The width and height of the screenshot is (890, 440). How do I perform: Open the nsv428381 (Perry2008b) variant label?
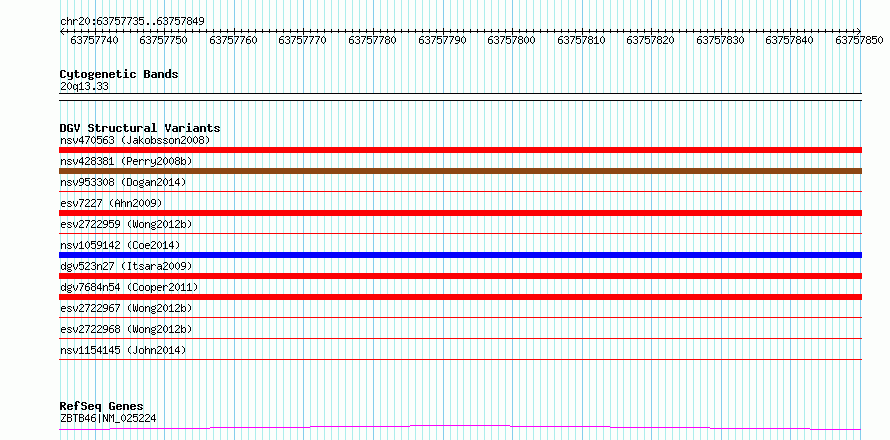(x=126, y=161)
